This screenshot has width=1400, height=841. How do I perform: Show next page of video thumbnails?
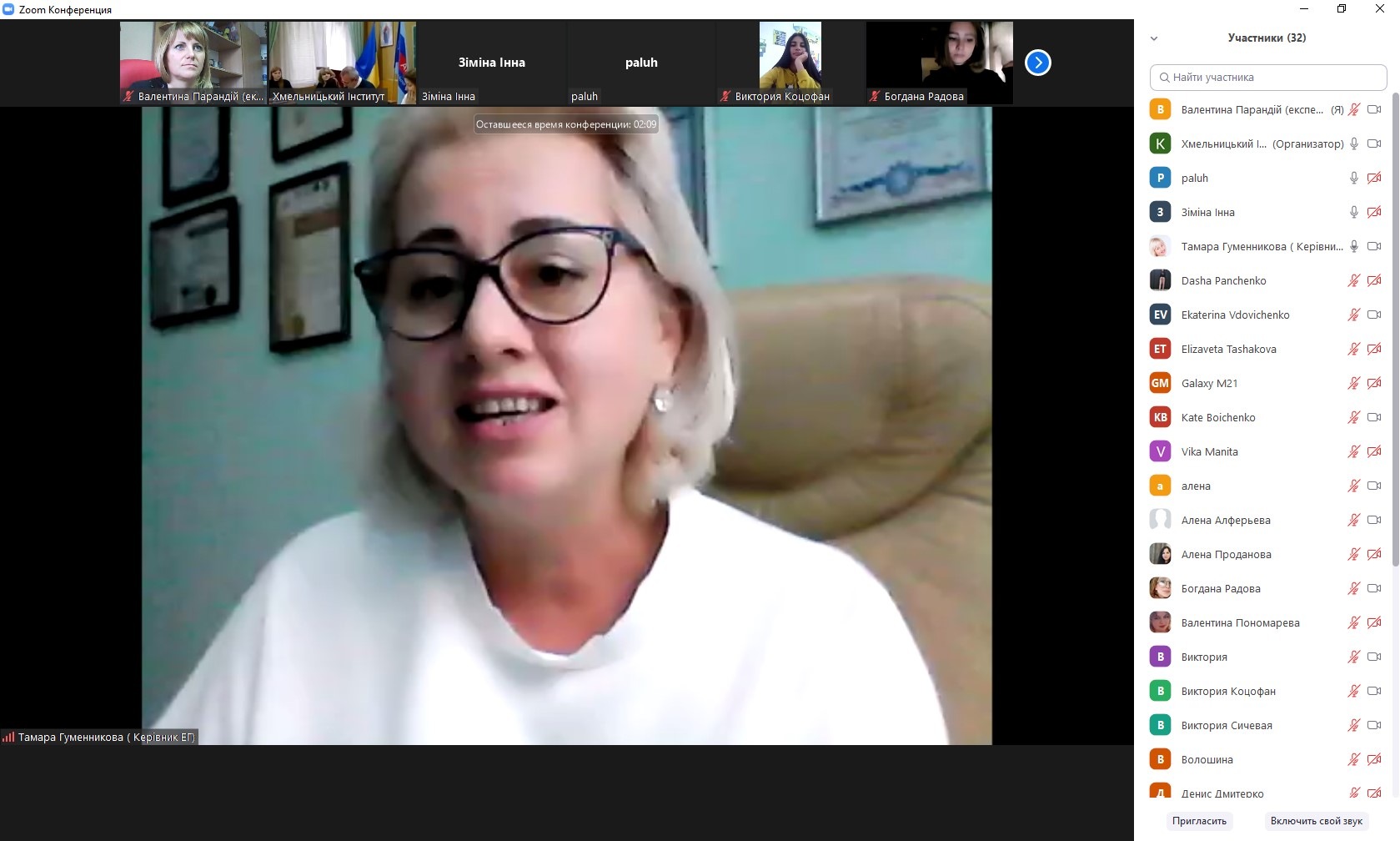1037,63
